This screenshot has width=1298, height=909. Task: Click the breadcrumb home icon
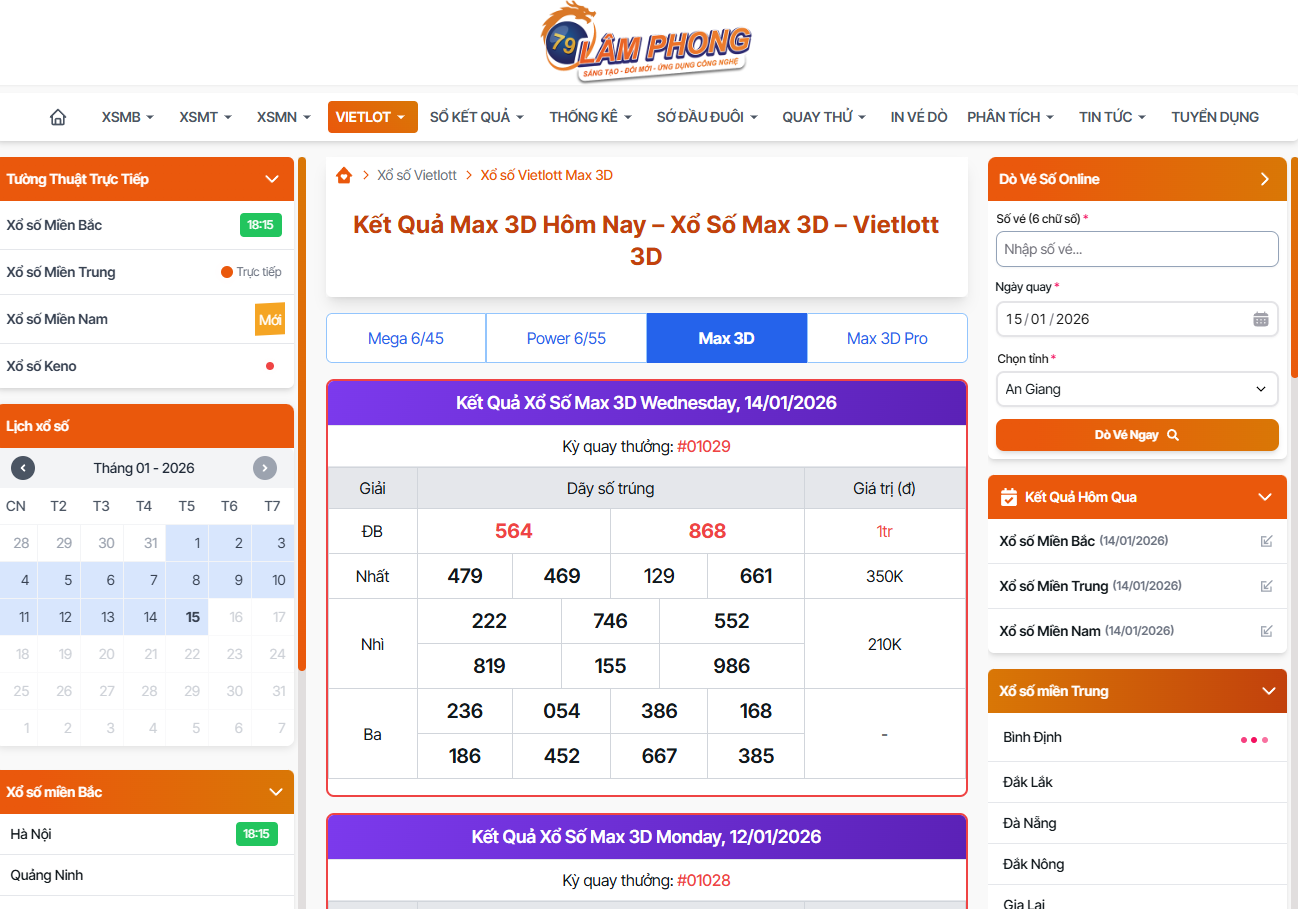[344, 175]
